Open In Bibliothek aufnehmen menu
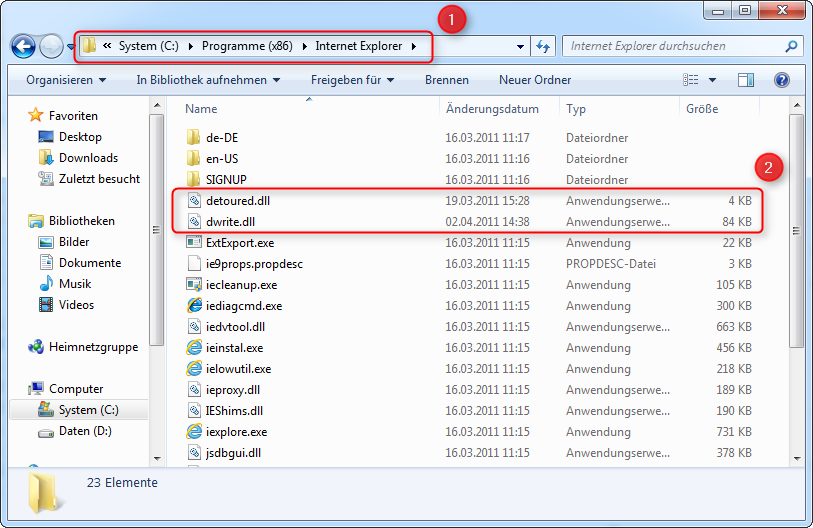 coord(208,80)
